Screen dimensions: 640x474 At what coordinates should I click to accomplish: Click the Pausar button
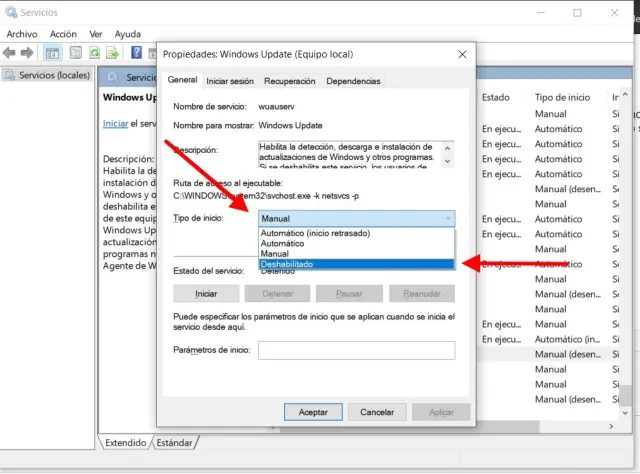pos(349,294)
